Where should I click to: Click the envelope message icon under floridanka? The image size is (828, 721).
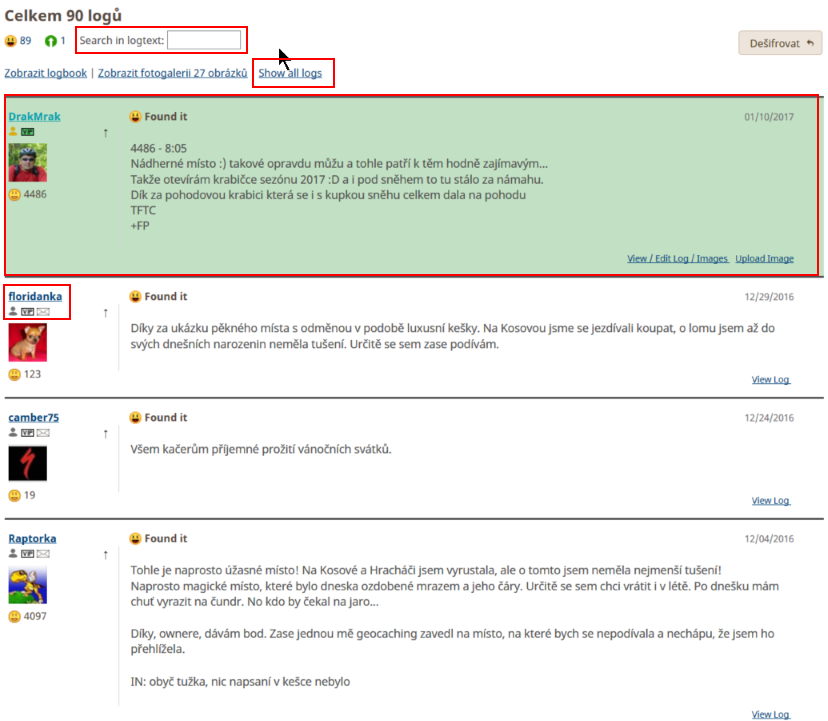click(43, 312)
